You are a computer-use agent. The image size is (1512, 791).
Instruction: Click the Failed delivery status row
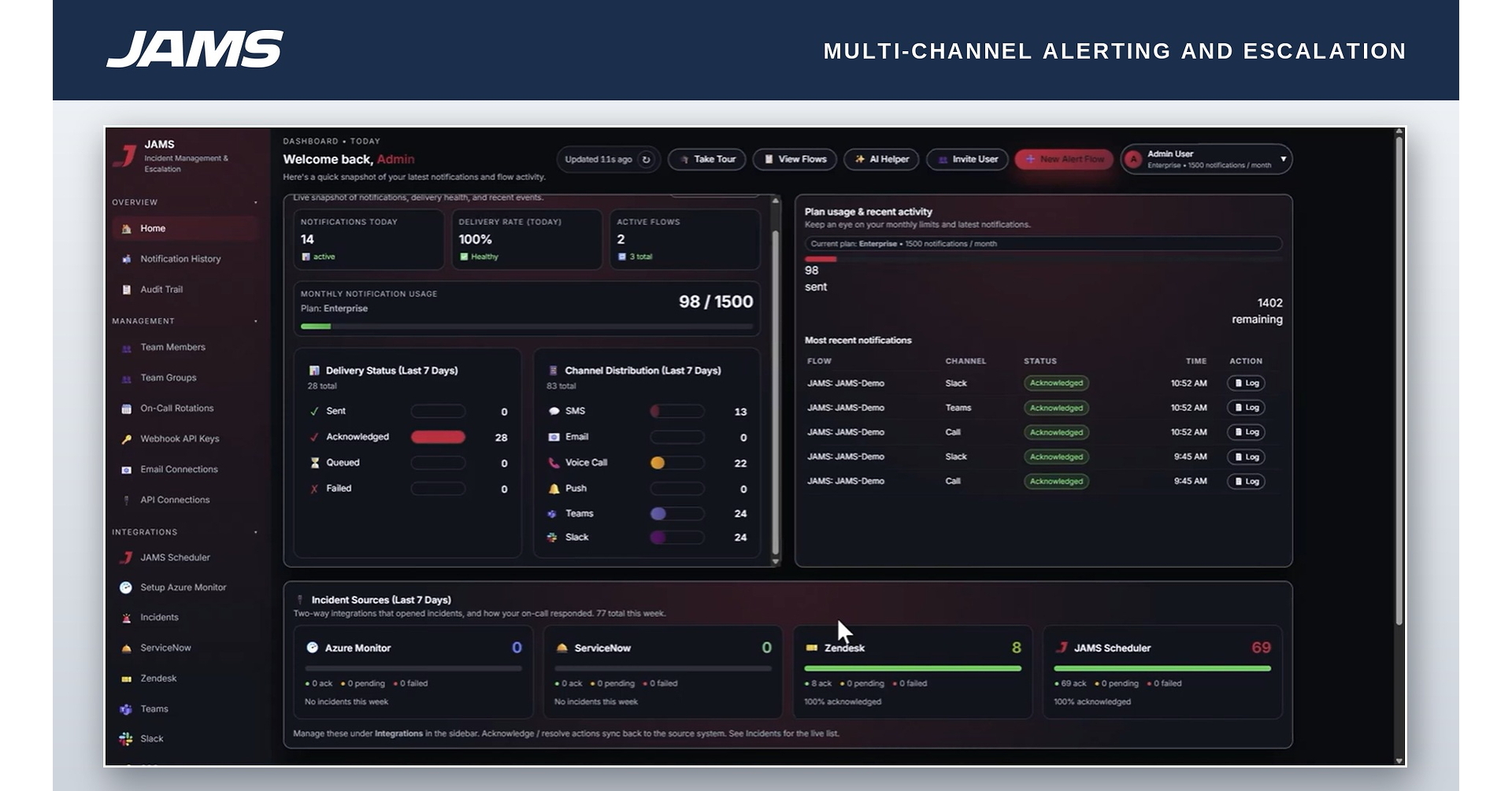click(x=408, y=489)
